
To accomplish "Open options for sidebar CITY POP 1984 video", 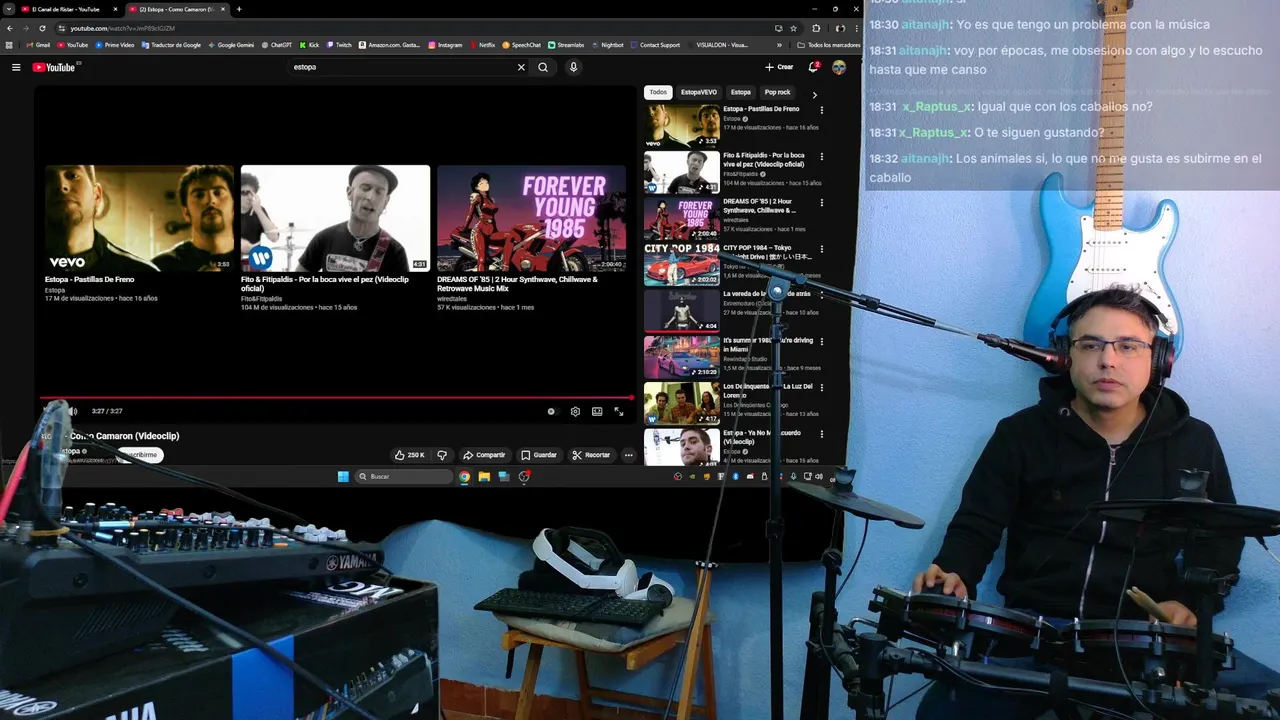I will (x=822, y=249).
